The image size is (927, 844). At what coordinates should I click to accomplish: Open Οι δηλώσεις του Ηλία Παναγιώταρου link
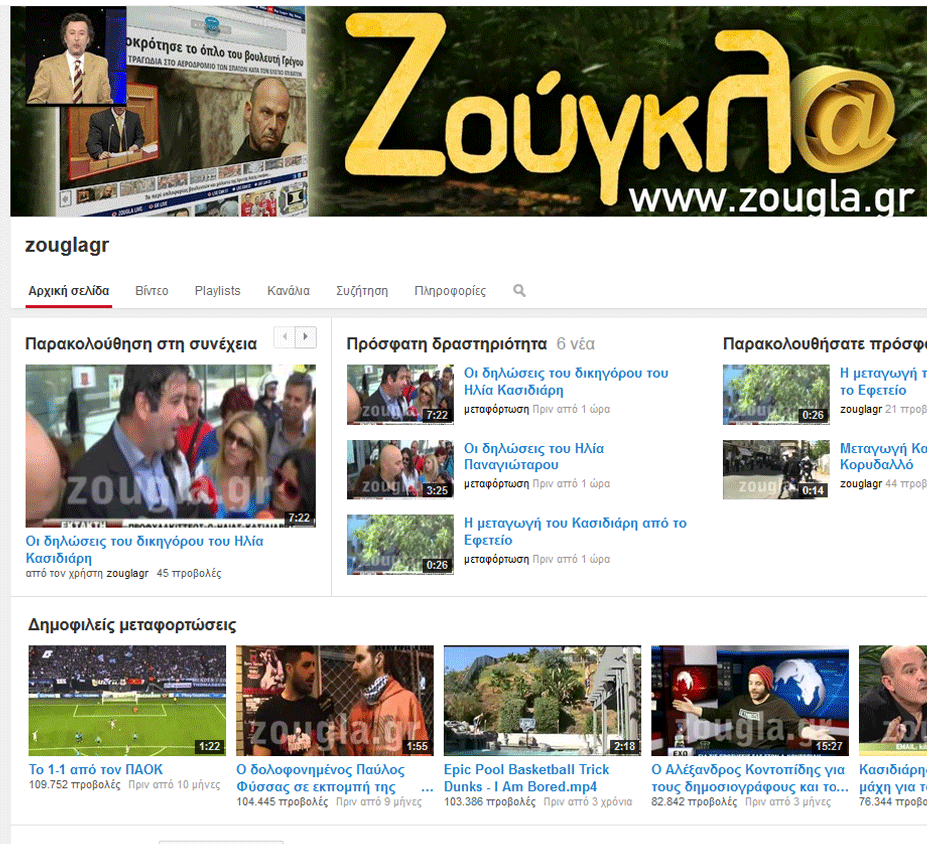point(534,456)
